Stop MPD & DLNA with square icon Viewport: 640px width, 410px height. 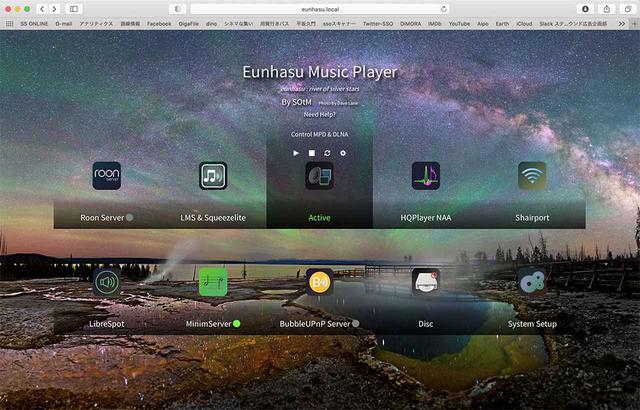click(312, 153)
